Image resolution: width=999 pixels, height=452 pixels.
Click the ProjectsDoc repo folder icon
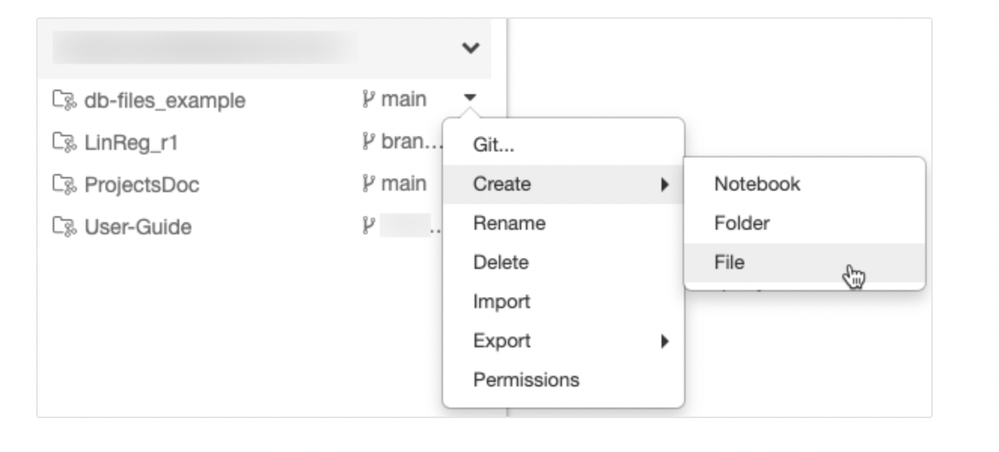63,185
